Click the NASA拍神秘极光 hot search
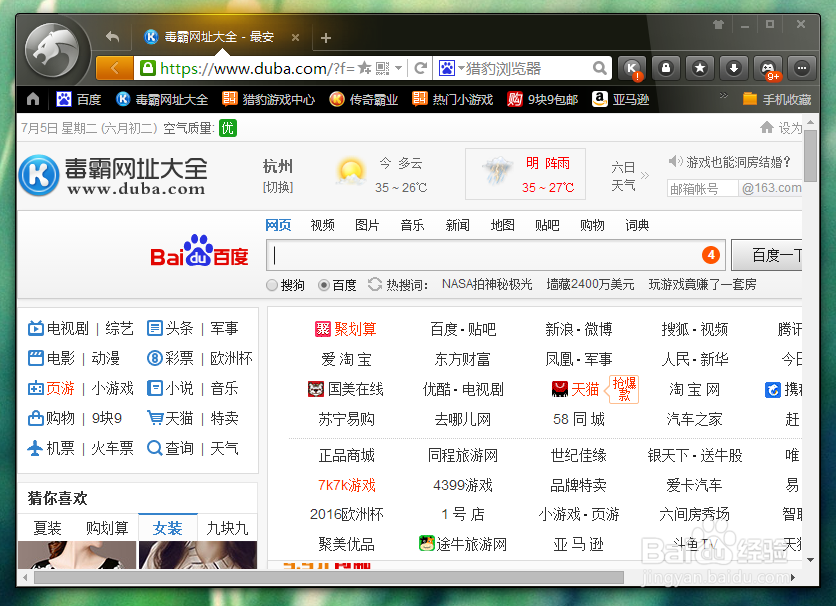 pyautogui.click(x=487, y=284)
